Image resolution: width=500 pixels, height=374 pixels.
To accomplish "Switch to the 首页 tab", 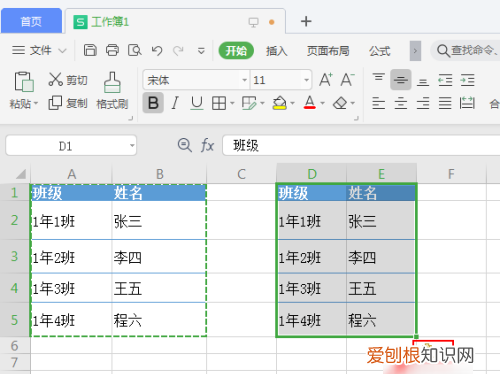I will [31, 21].
